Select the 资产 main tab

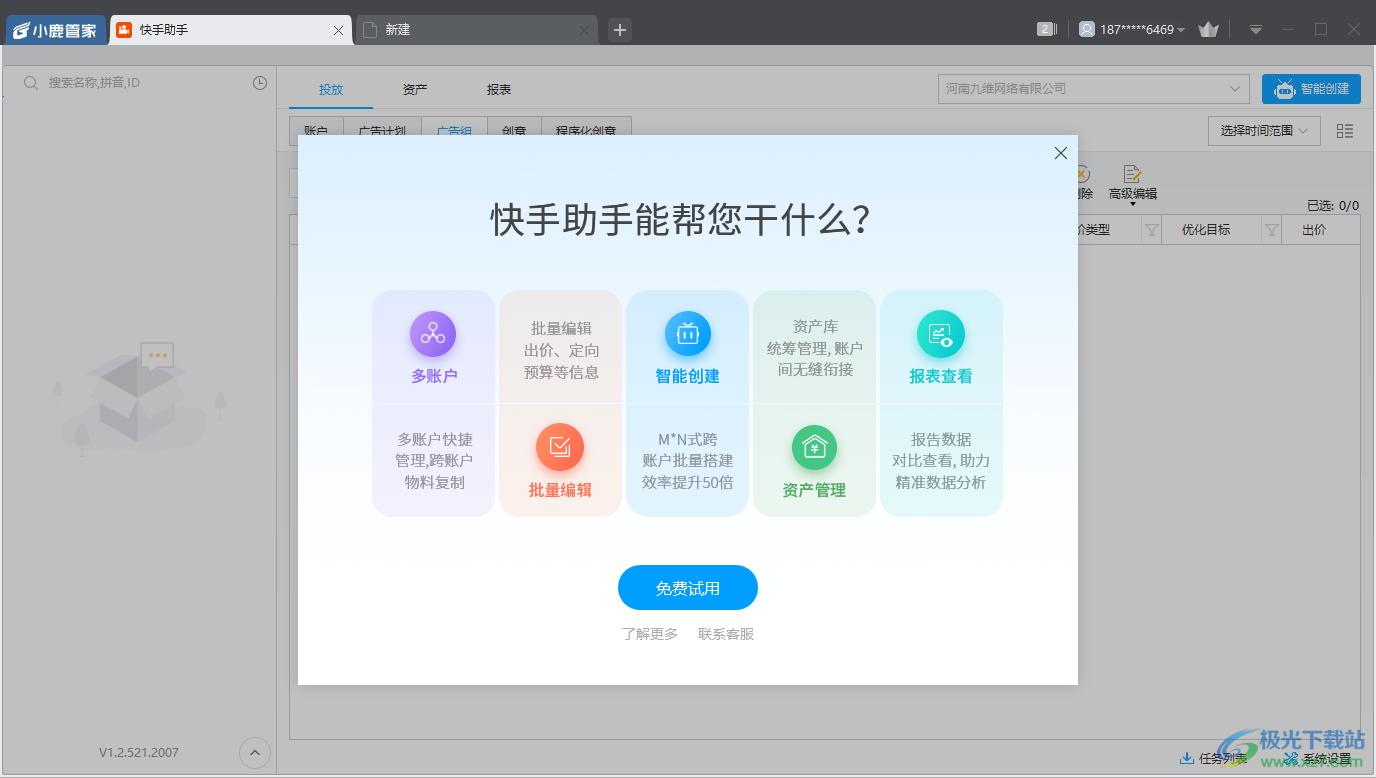point(415,89)
